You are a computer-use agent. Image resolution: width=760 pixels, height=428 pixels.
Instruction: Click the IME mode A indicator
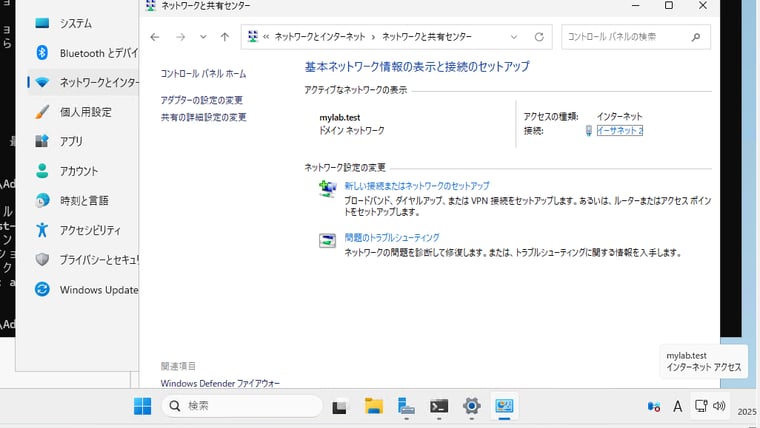(678, 406)
